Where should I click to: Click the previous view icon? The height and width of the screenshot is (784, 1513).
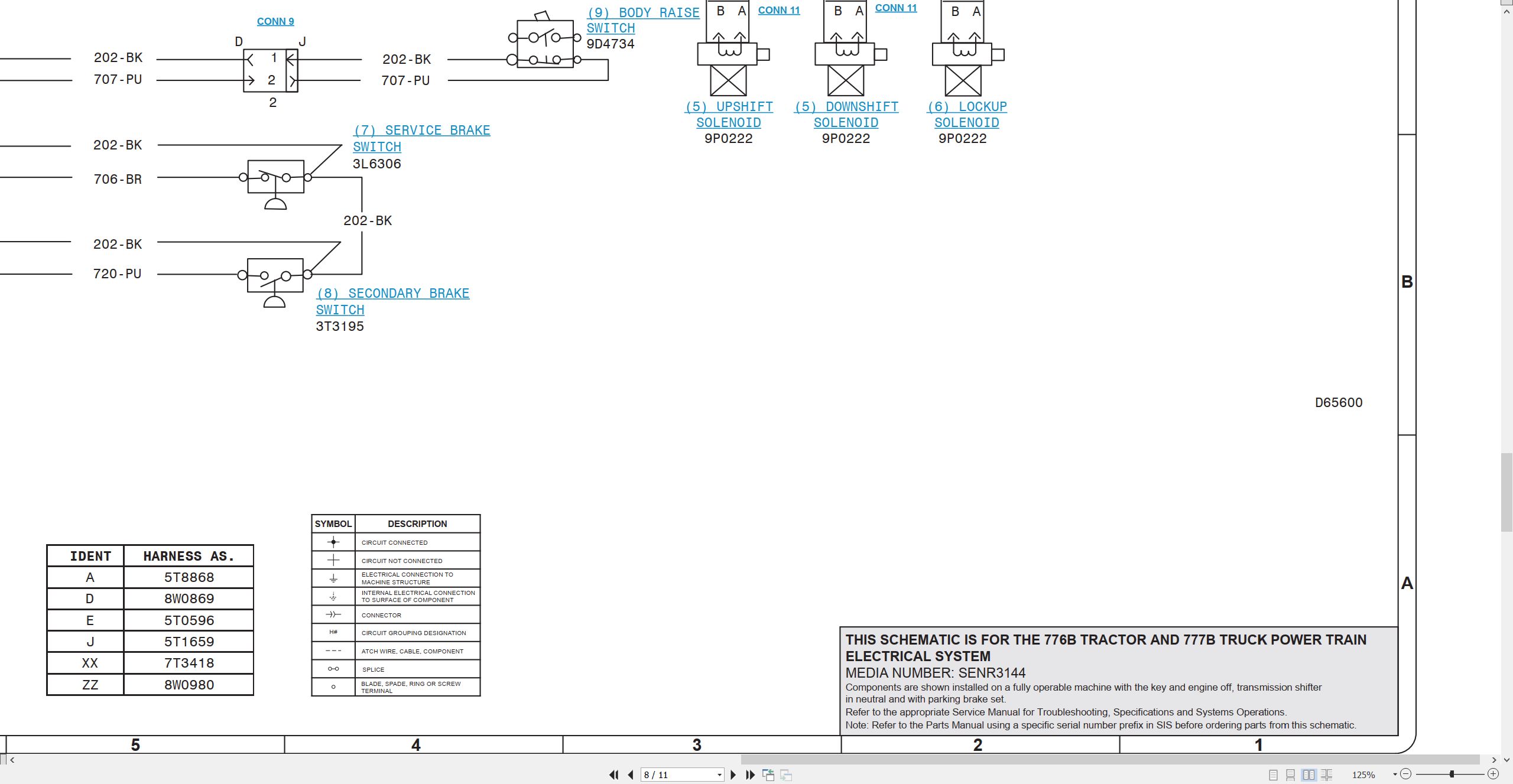pyautogui.click(x=768, y=775)
